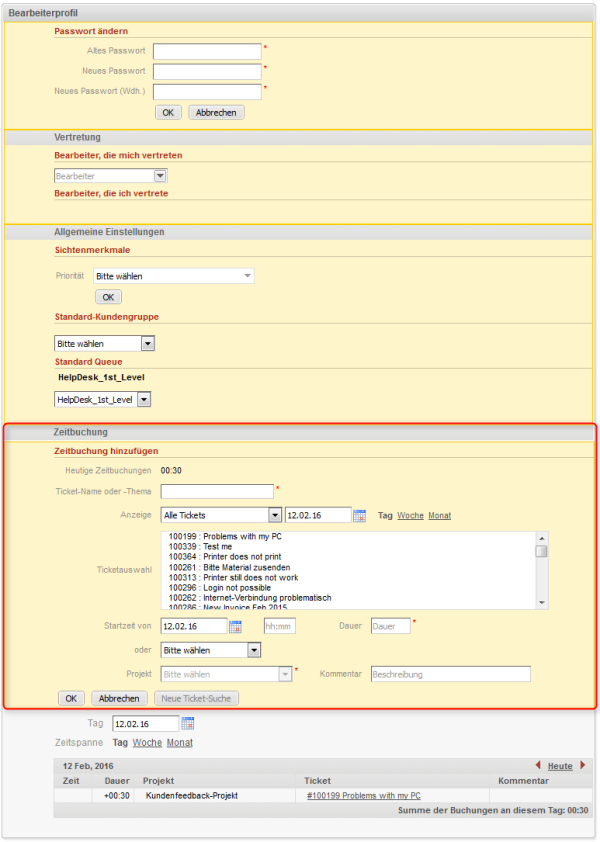Go to next day arrow right of Heute
600x842 pixels.
[x=583, y=765]
